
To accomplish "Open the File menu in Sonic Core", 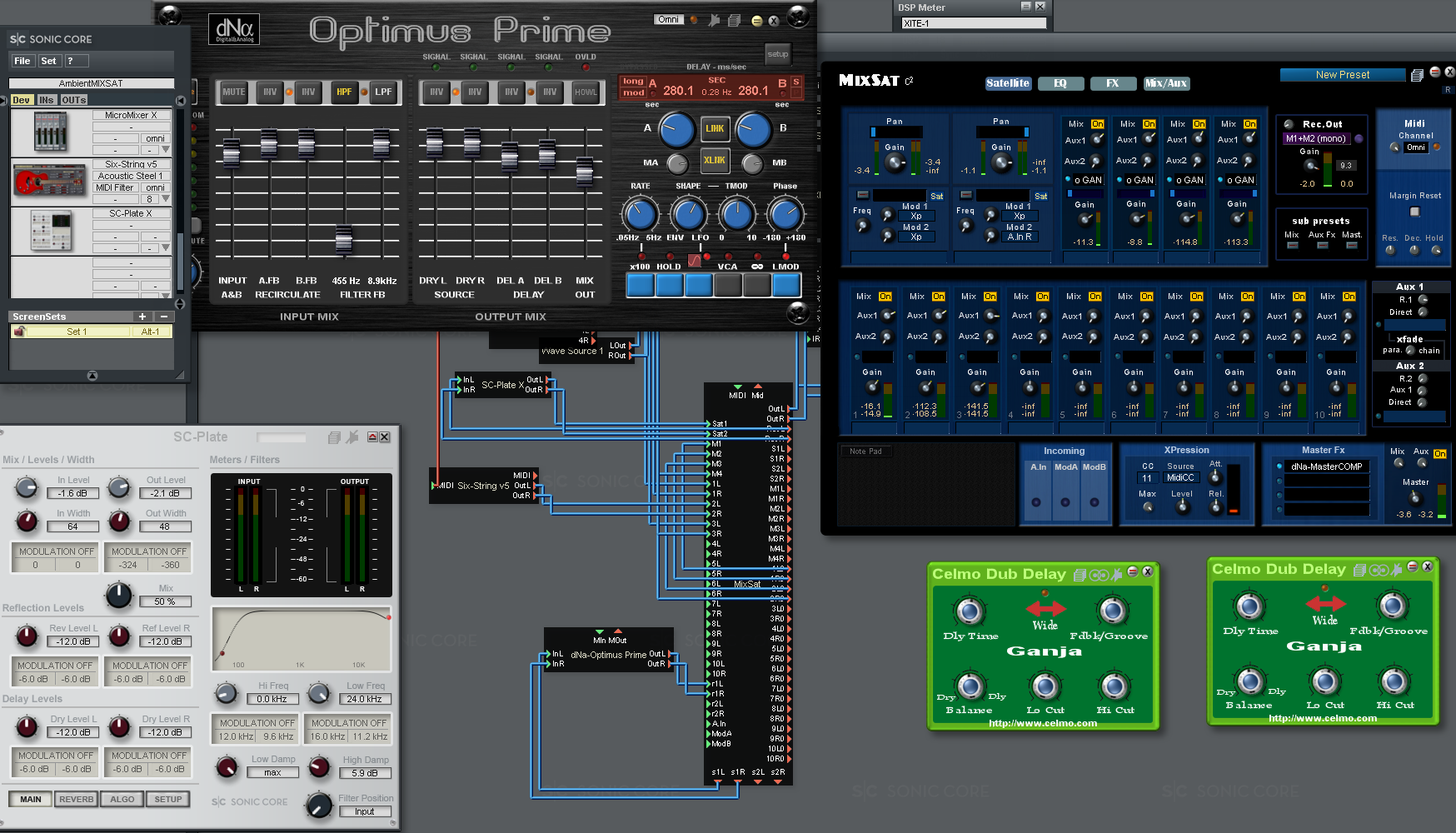I will tap(22, 61).
